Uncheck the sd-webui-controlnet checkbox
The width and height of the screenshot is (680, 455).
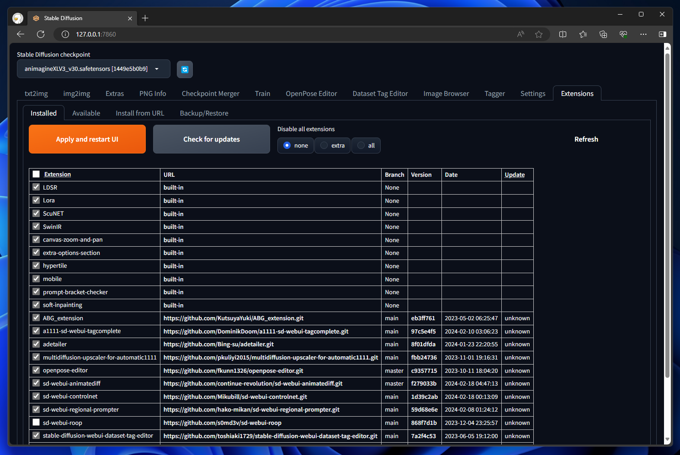click(36, 396)
